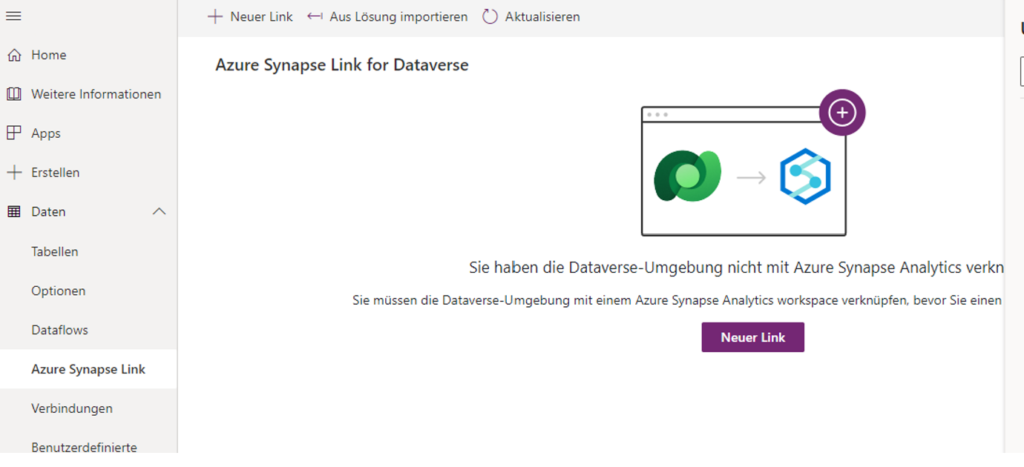Collapse the Daten section chevron
This screenshot has width=1024, height=467.
159,212
